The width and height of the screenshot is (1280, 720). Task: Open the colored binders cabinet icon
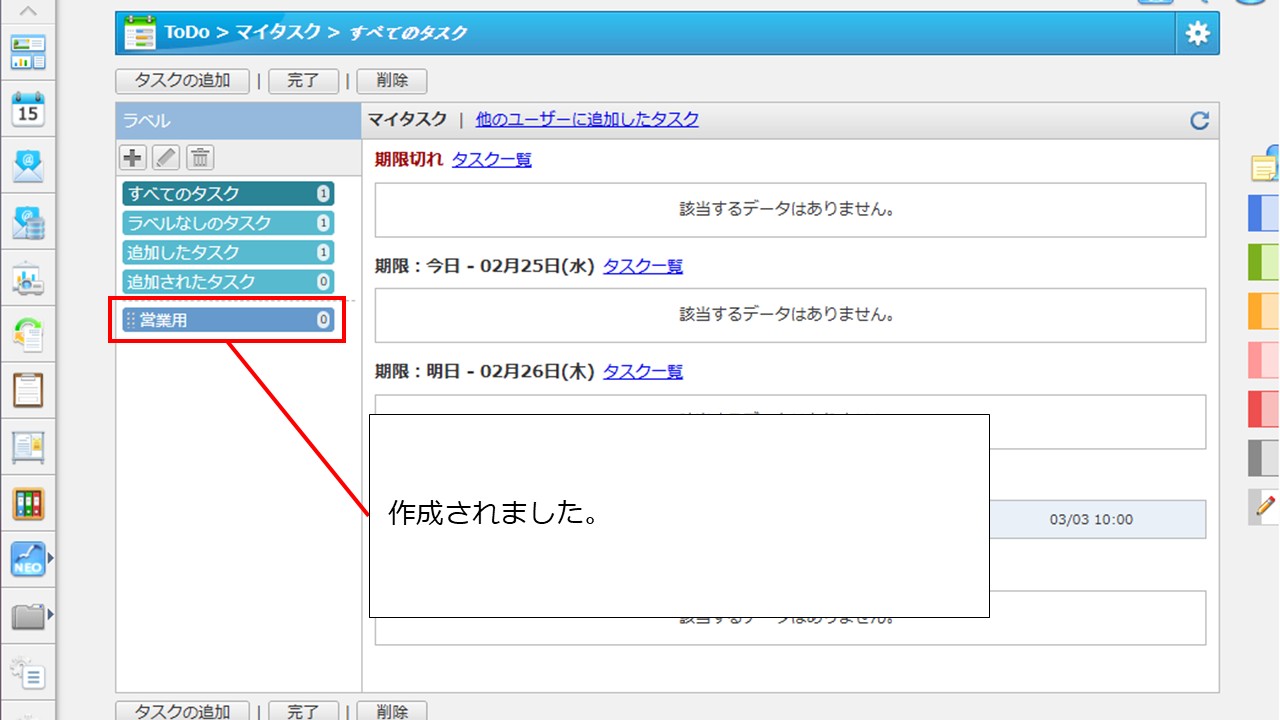click(28, 503)
